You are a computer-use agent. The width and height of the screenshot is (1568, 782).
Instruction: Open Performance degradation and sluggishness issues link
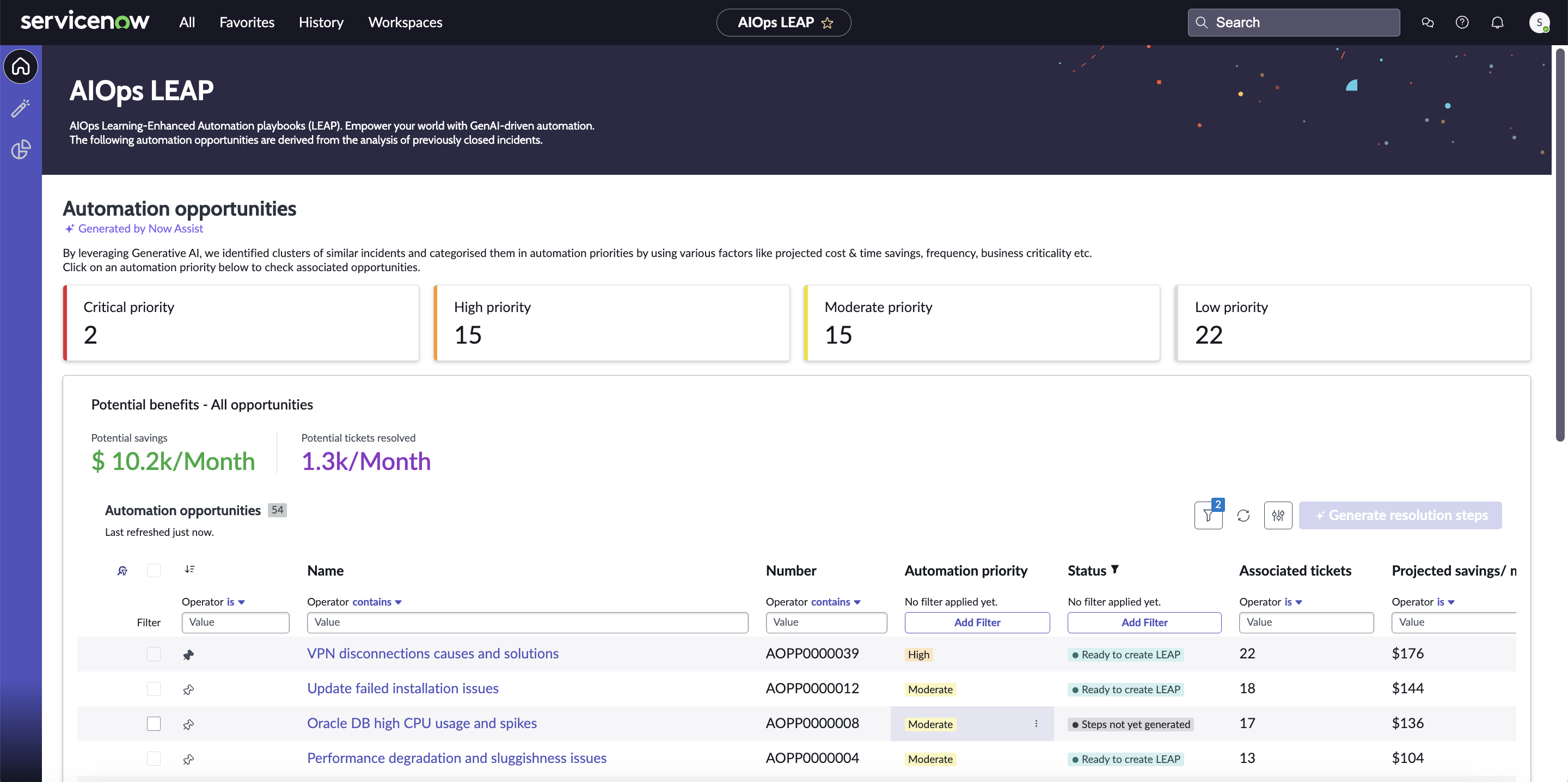(x=457, y=757)
